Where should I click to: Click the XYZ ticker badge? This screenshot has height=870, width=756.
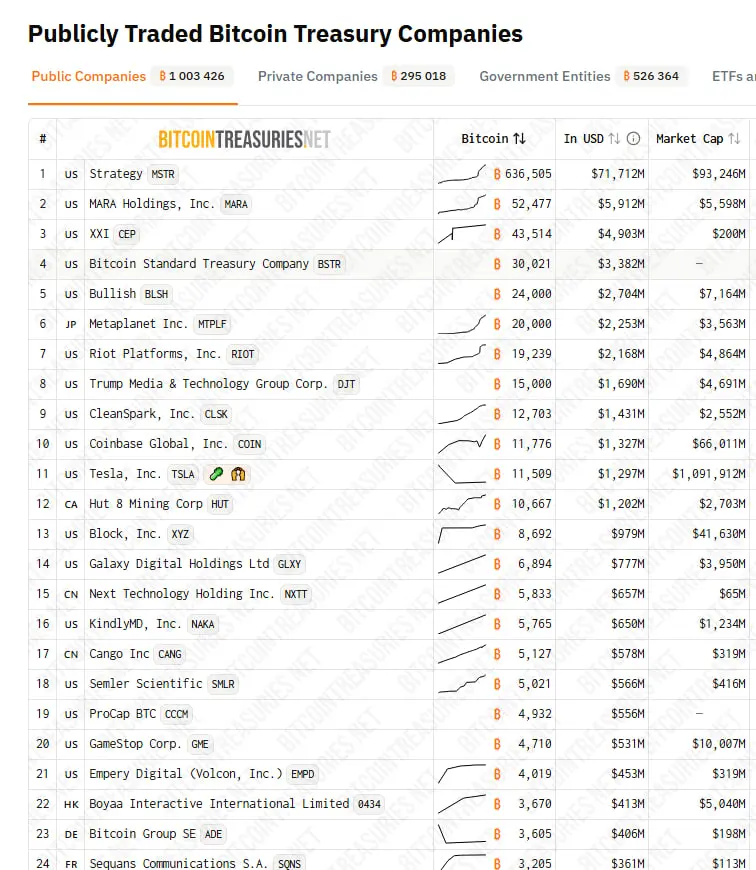coord(180,534)
